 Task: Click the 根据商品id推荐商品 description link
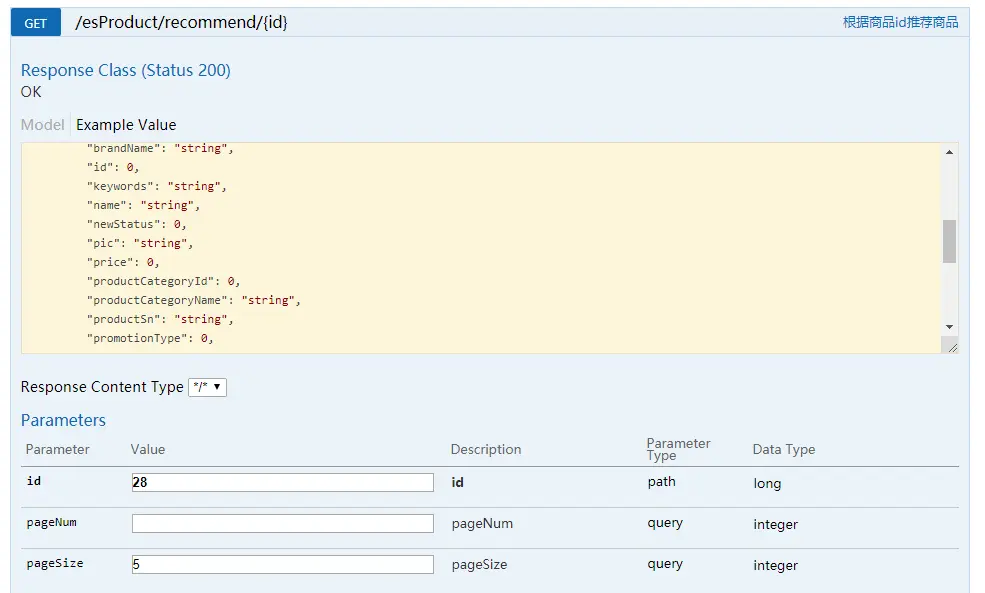click(900, 23)
